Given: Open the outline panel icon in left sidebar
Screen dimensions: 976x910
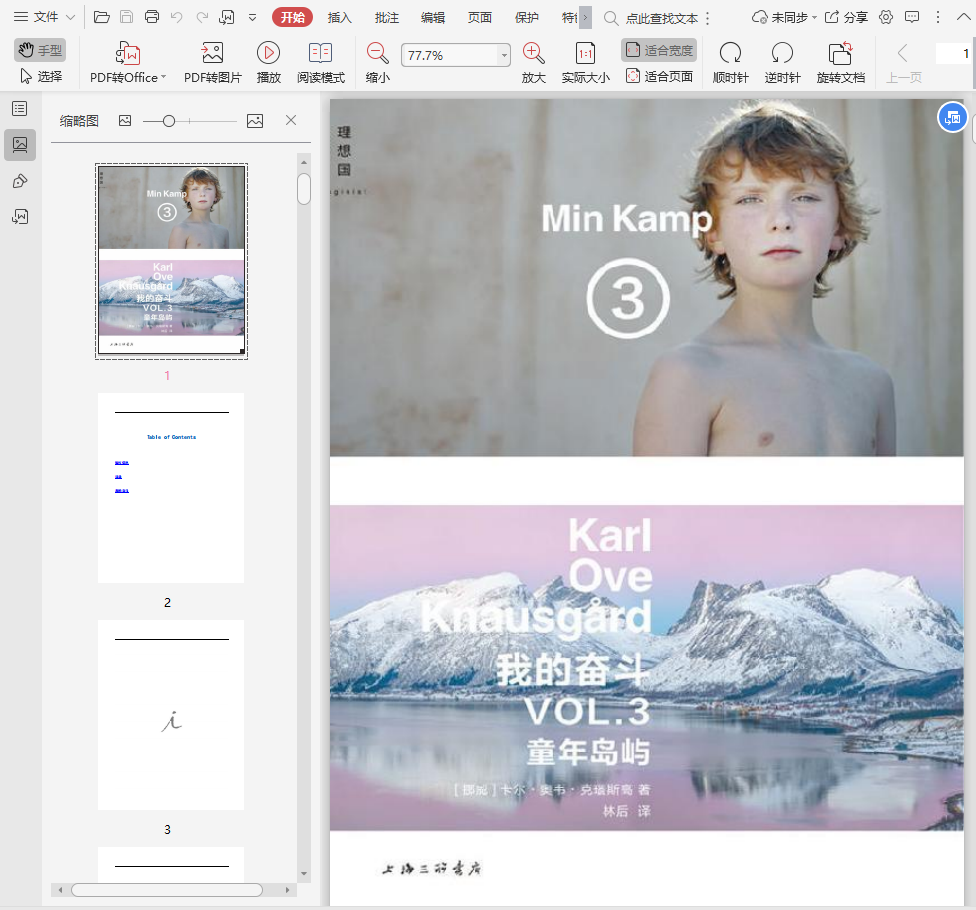Looking at the screenshot, I should [x=20, y=109].
